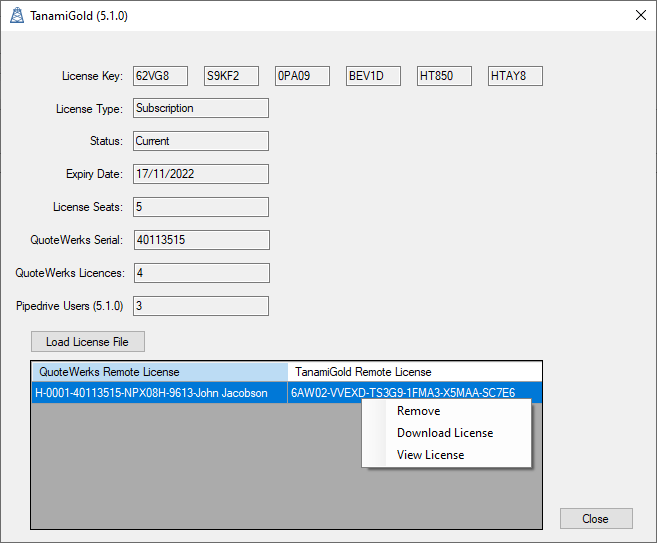Open View License from context menu

430,455
